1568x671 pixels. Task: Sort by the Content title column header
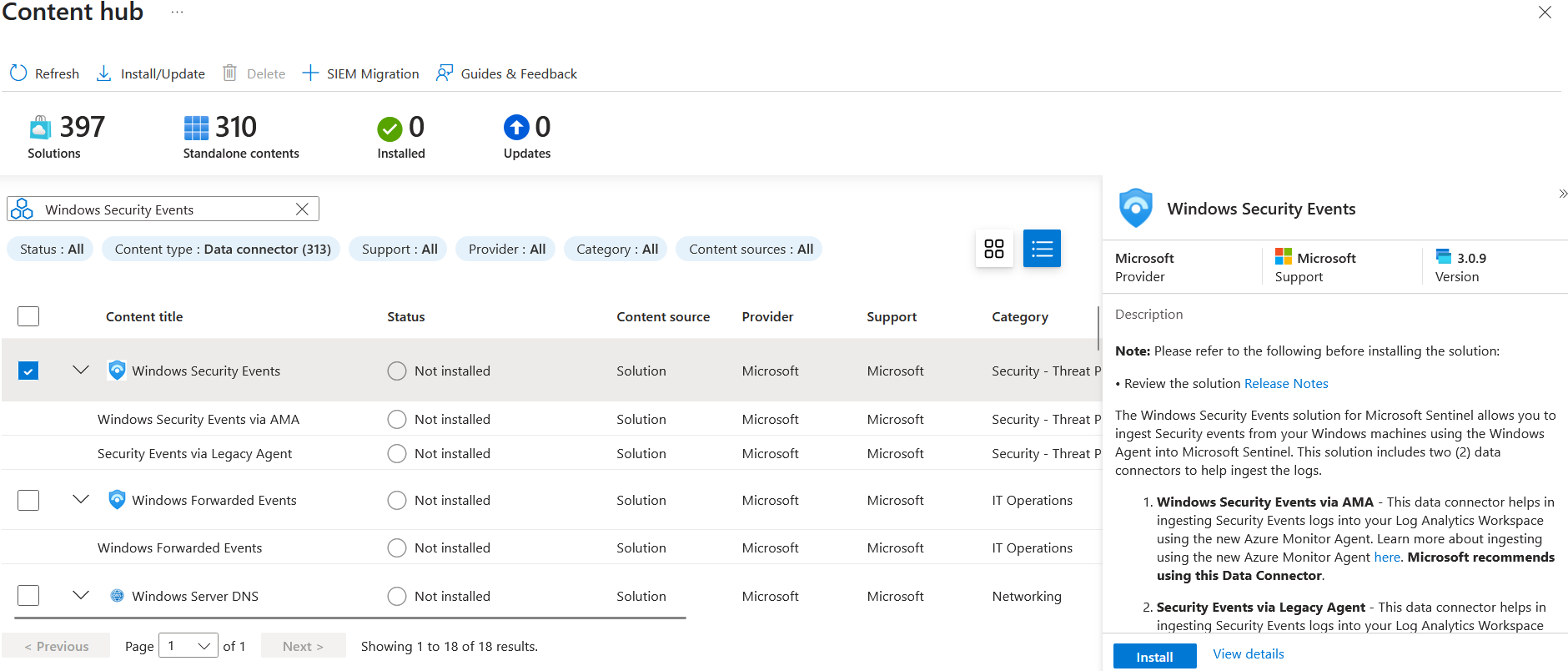[144, 316]
